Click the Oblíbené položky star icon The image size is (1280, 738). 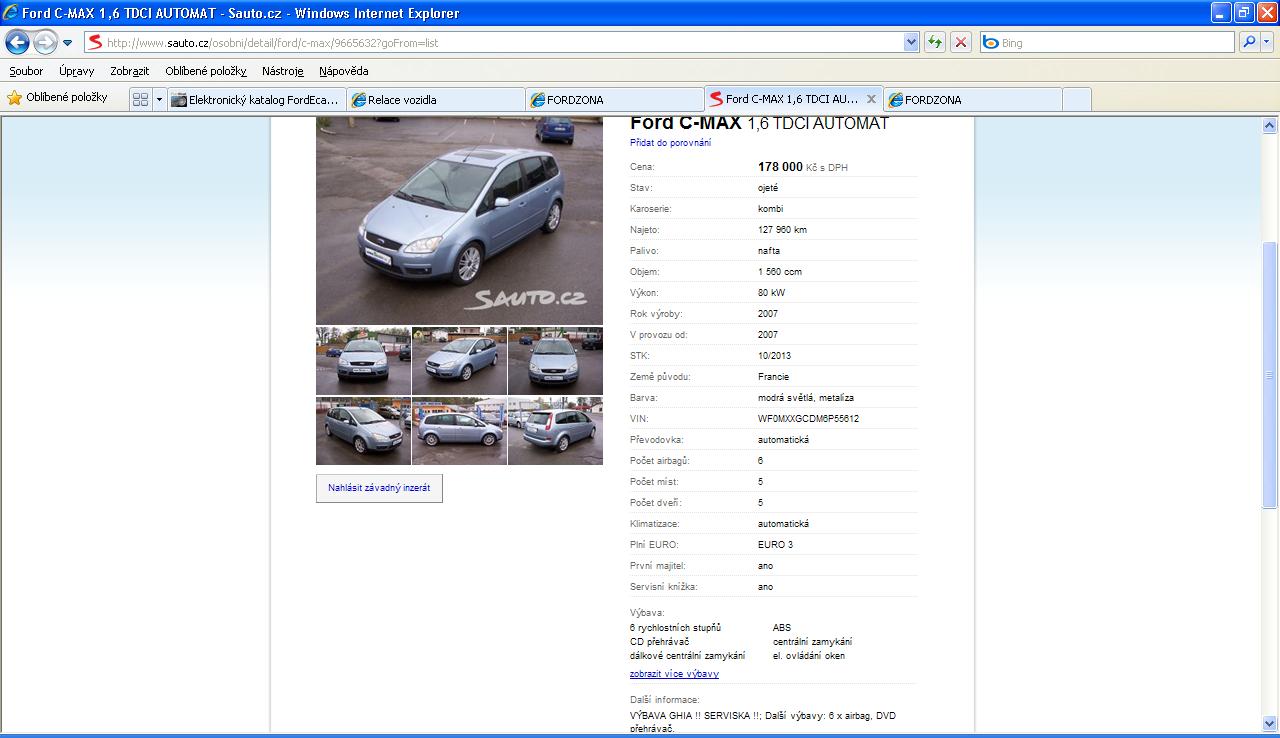pos(15,98)
